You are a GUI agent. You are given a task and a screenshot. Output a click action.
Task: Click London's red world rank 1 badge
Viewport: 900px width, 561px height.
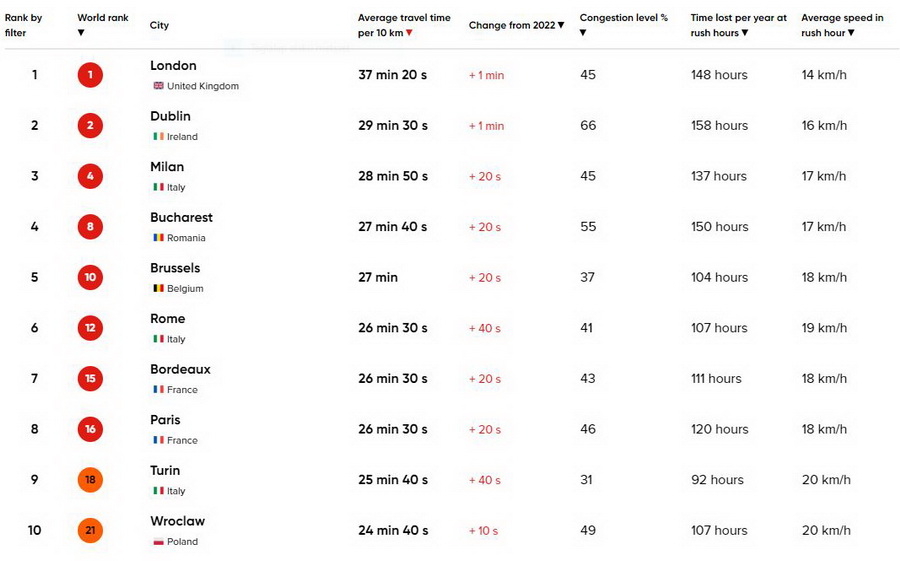coord(90,75)
